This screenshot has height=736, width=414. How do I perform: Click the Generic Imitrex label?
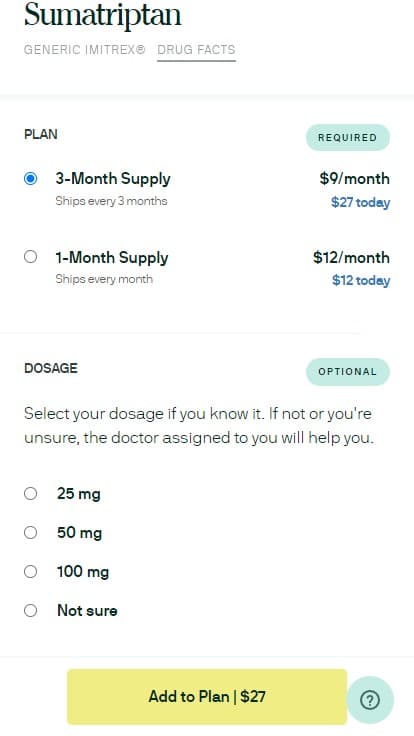pyautogui.click(x=84, y=50)
